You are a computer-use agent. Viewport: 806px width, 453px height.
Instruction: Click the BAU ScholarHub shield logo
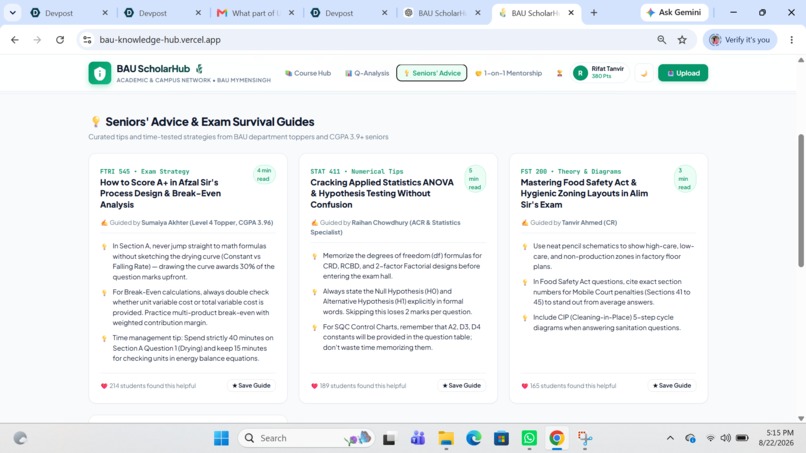coord(99,73)
